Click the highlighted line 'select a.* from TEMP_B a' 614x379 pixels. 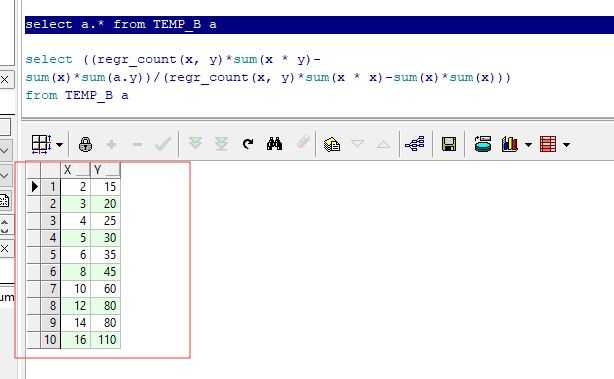coord(319,25)
